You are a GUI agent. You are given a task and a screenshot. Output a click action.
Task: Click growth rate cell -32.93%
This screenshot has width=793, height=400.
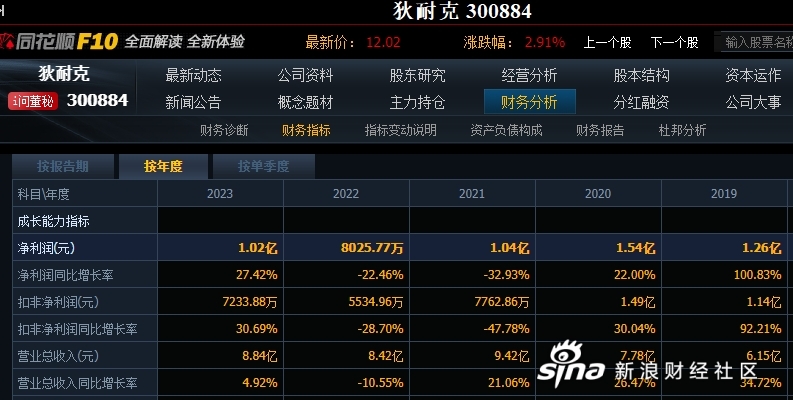506,275
